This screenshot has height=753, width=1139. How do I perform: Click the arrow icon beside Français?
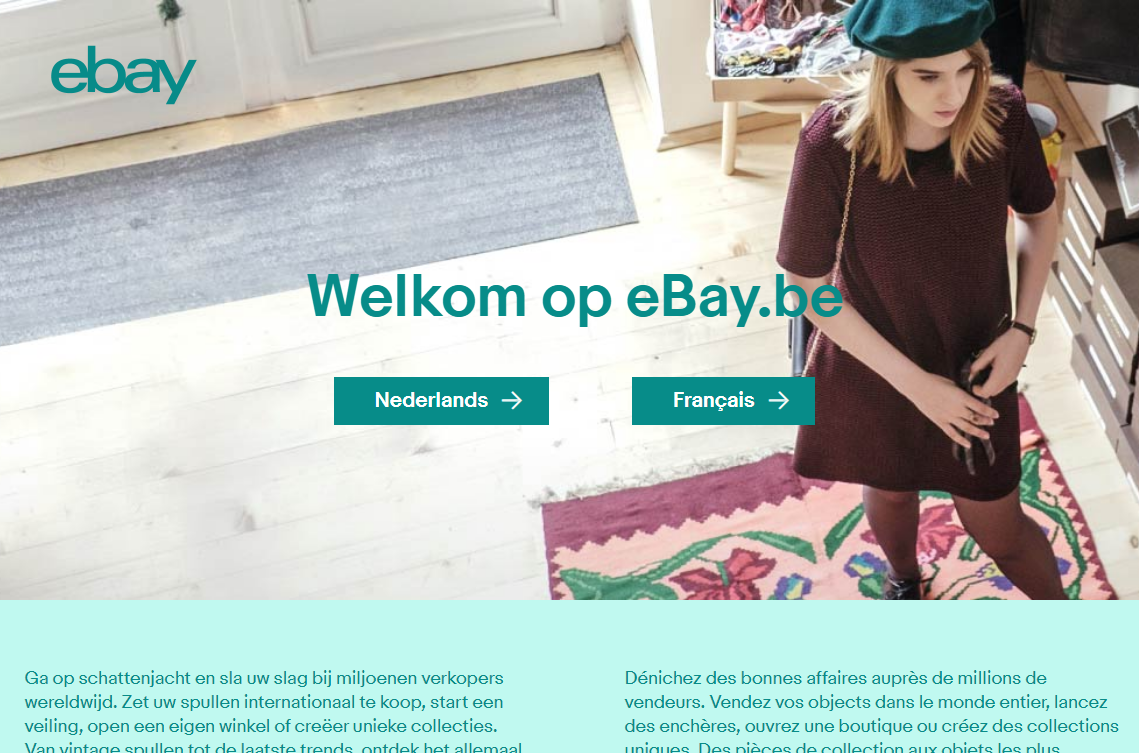(779, 400)
